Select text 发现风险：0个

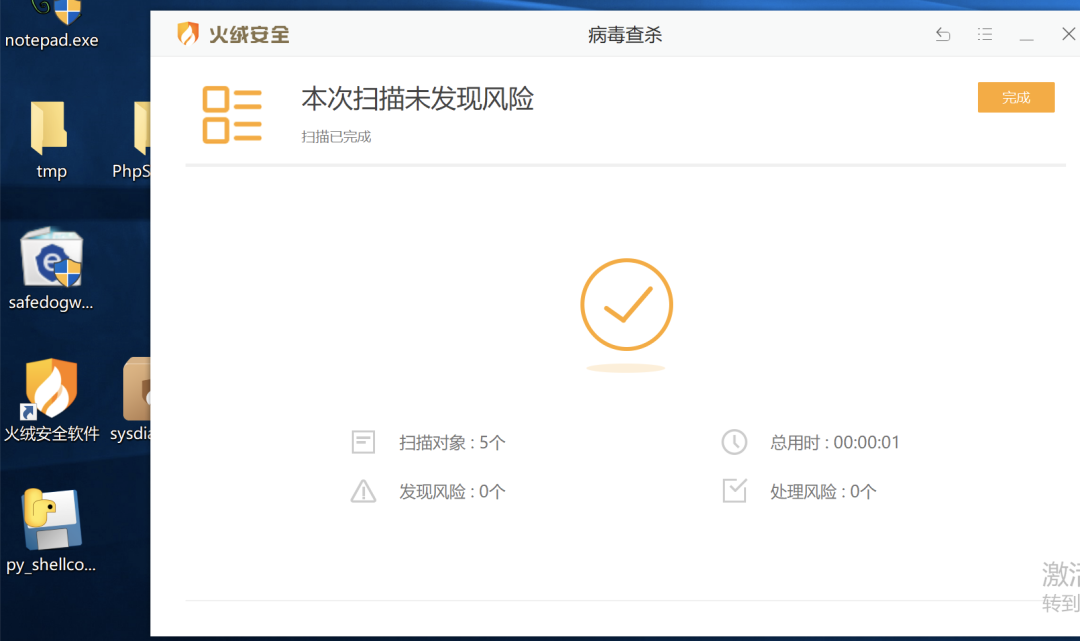click(x=452, y=492)
